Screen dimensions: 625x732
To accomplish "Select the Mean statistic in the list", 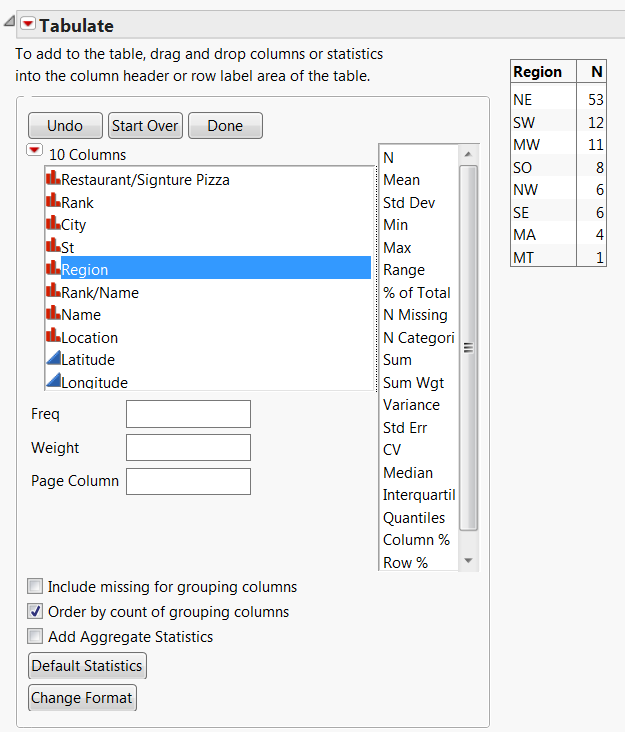I will (402, 180).
